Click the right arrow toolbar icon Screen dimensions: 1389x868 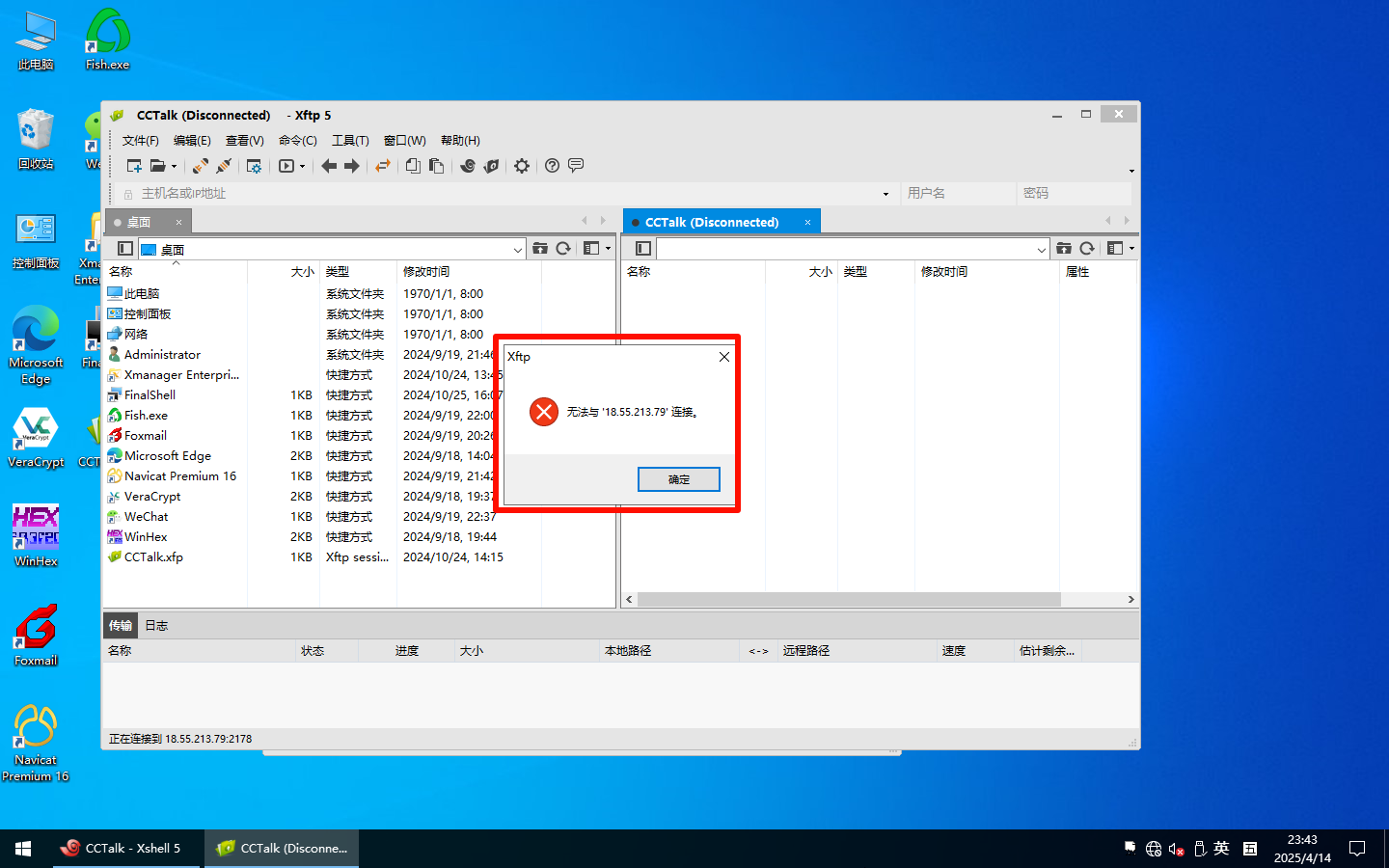tap(352, 166)
